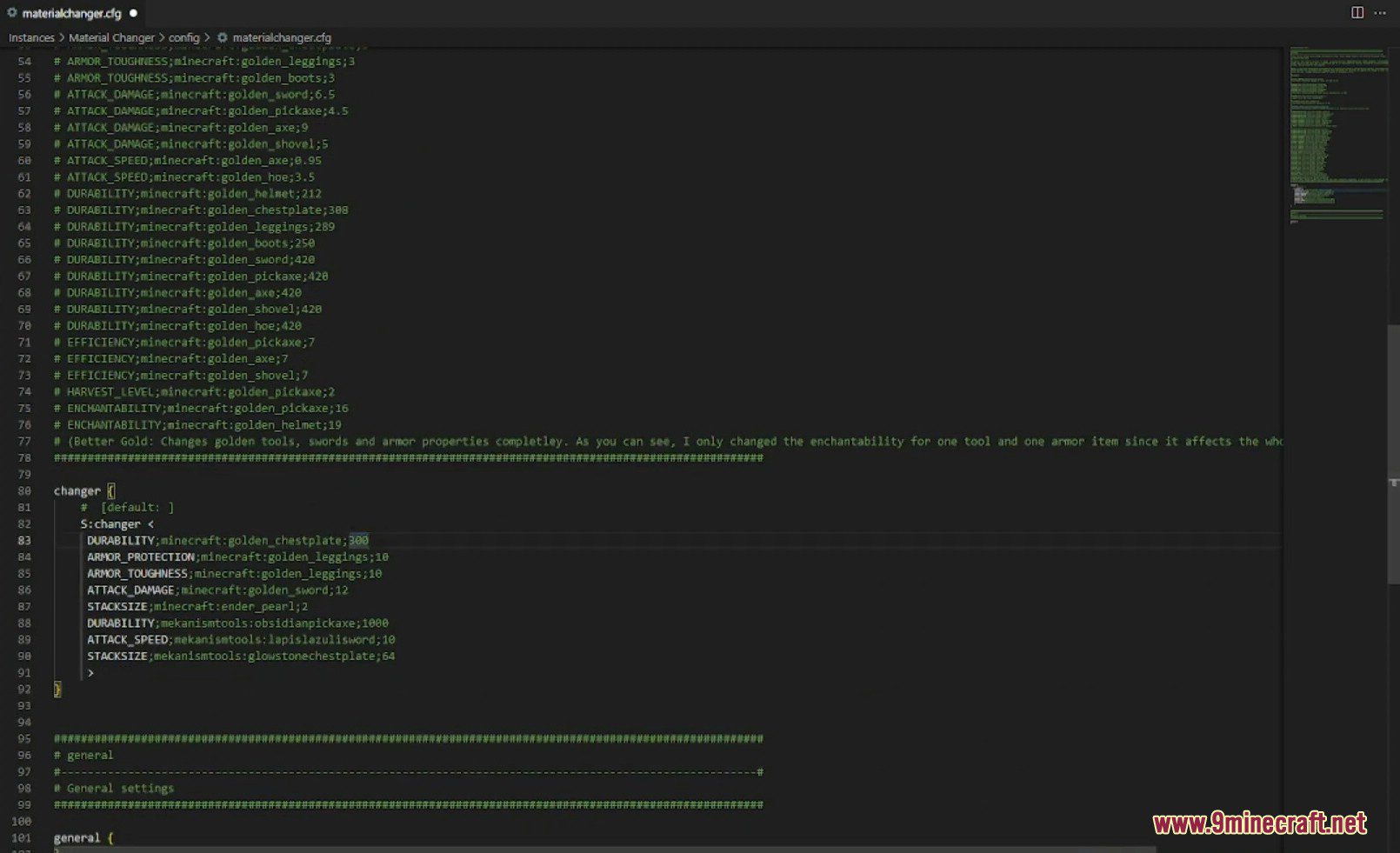Click STACKSIZE glowstonechestplate;64 line
1400x853 pixels.
click(241, 656)
